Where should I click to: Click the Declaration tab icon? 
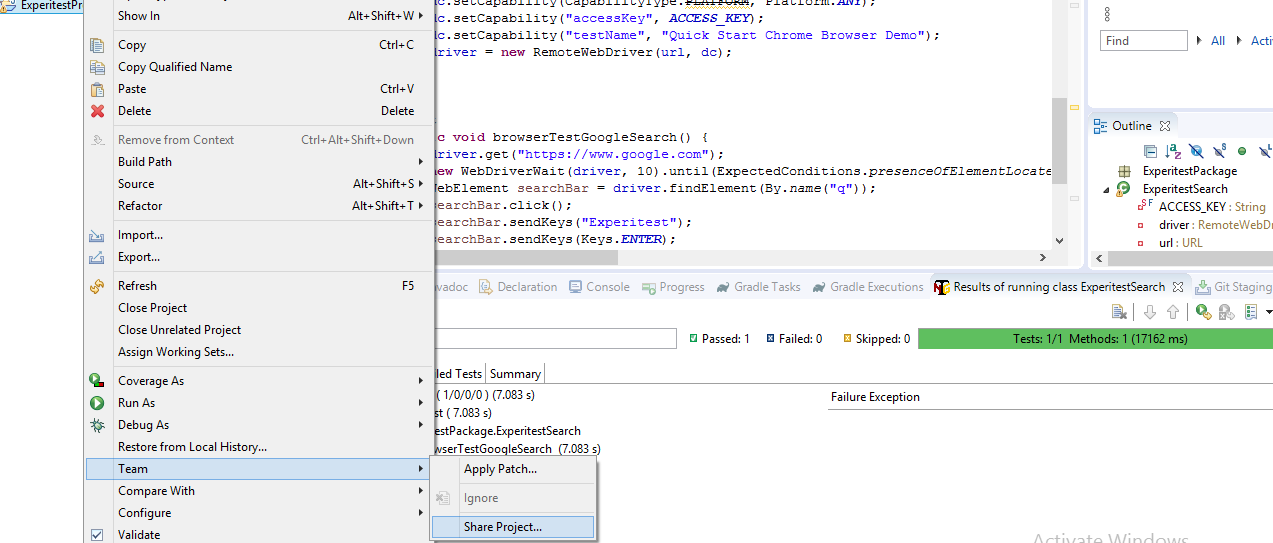(x=486, y=287)
